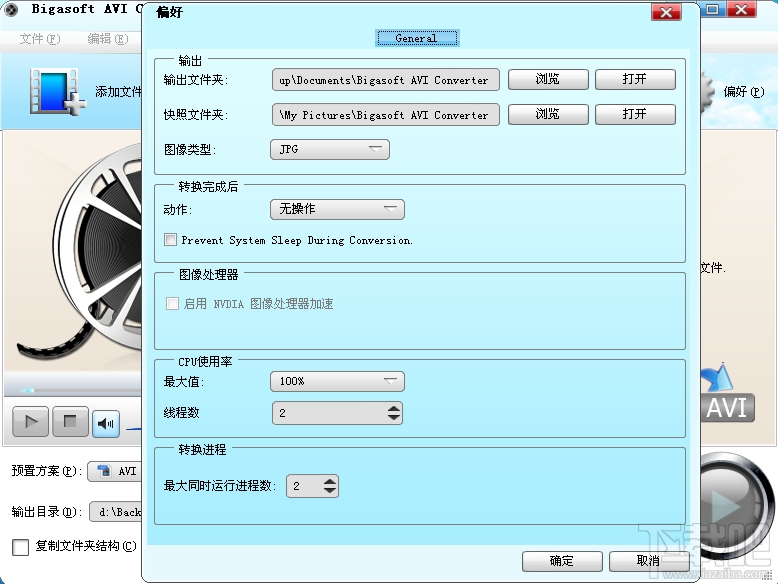Click the 添加文件 label in toolbar

pyautogui.click(x=118, y=92)
